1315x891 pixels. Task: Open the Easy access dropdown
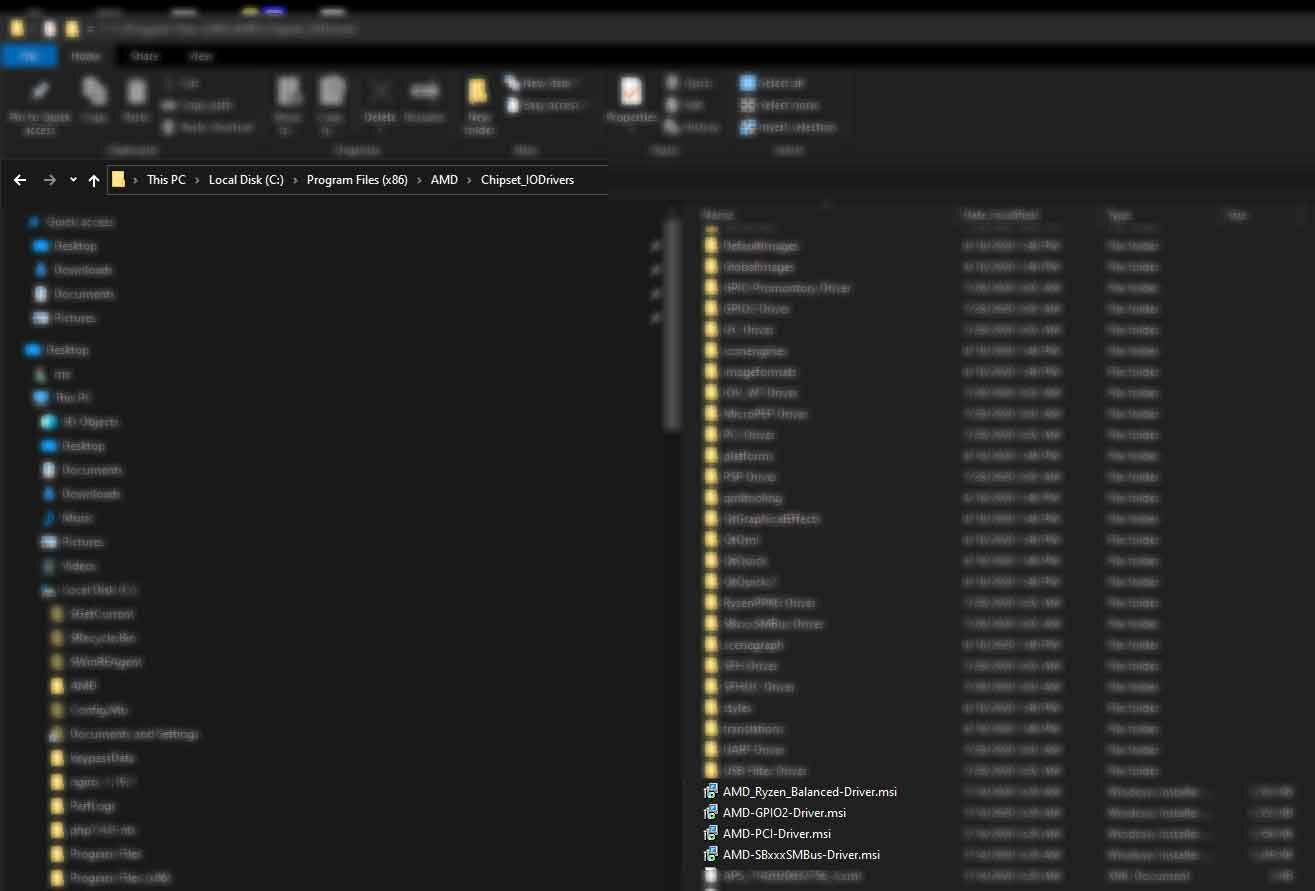point(545,105)
